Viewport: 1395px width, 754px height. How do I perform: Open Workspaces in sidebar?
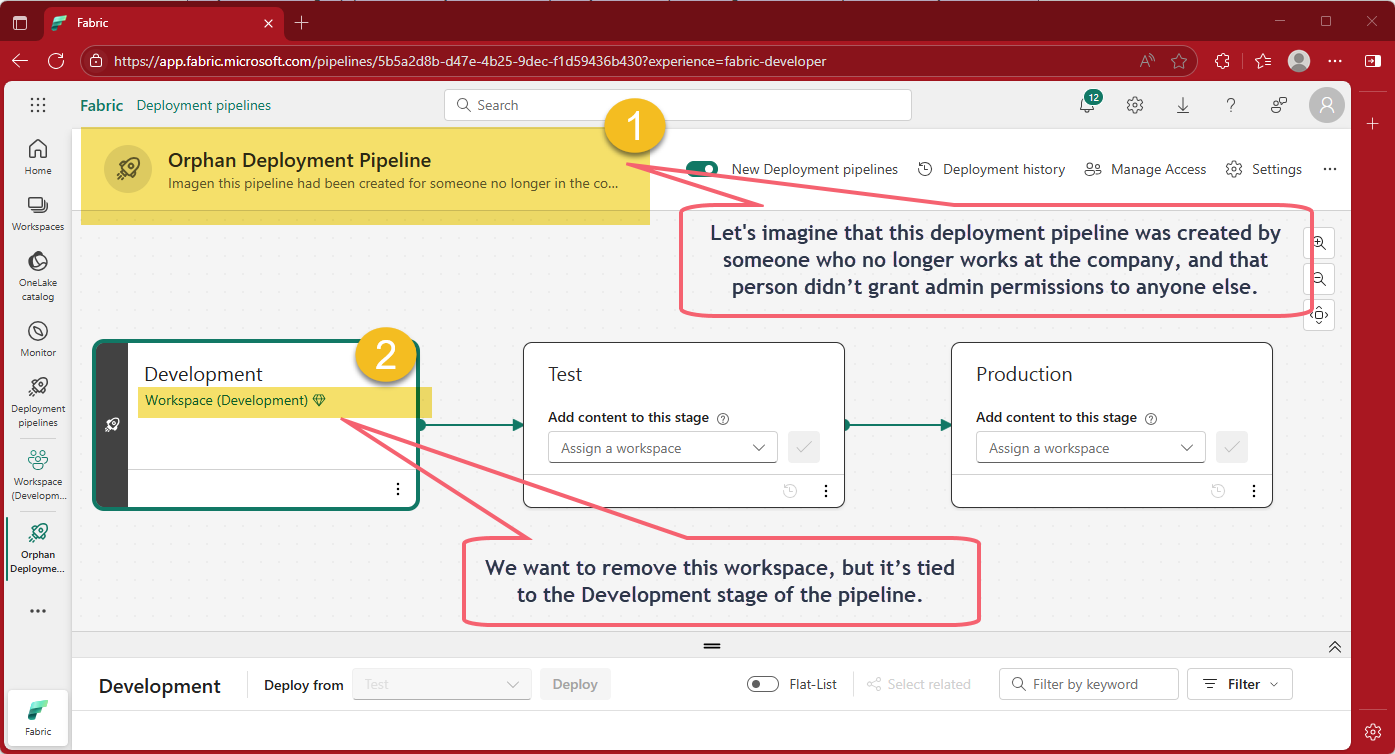(x=38, y=213)
